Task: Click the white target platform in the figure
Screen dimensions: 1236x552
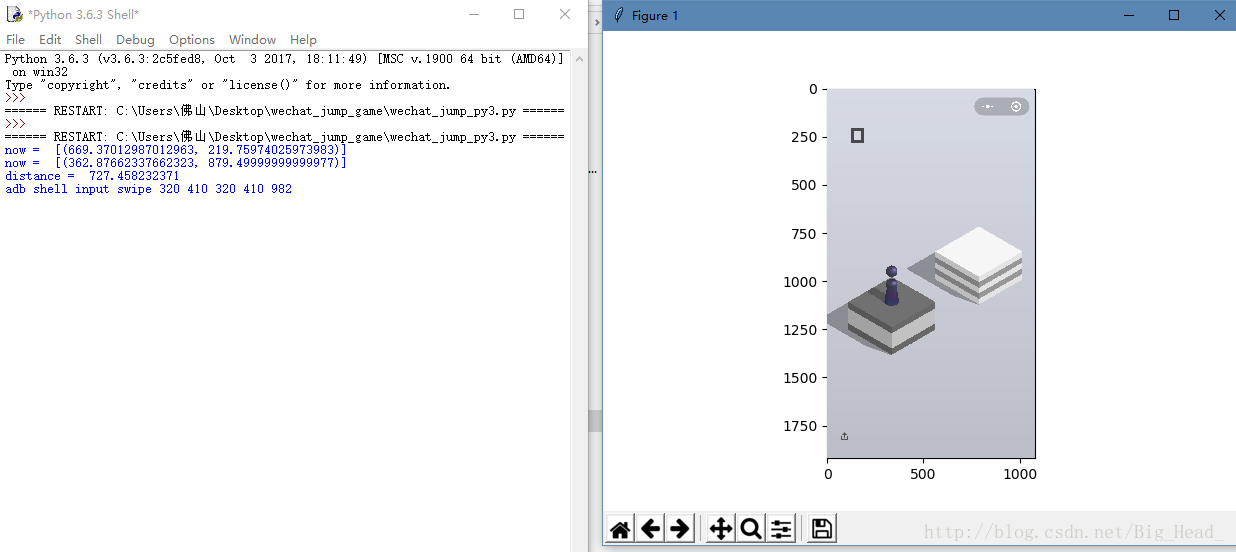Action: 978,264
